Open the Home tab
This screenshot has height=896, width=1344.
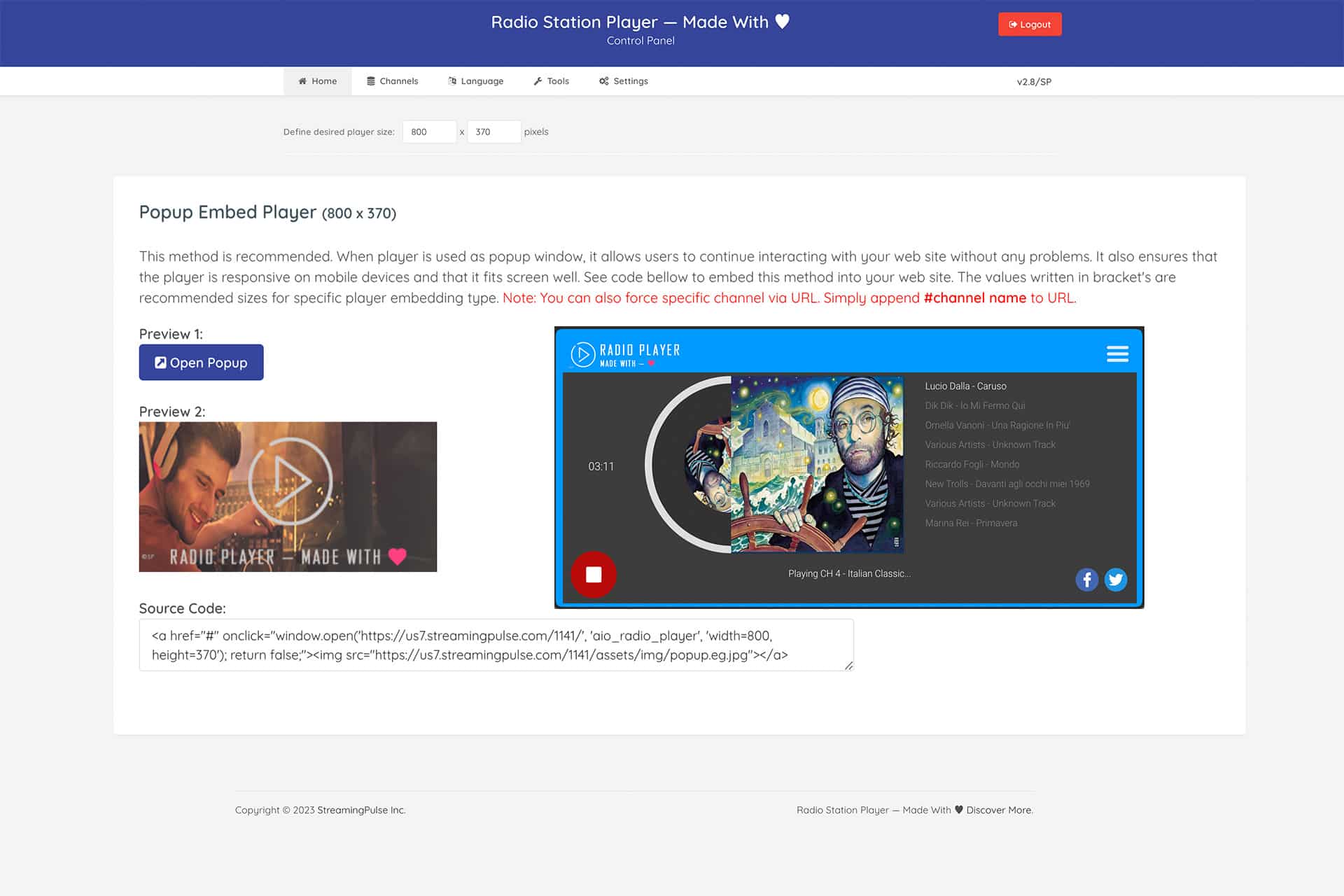(318, 81)
